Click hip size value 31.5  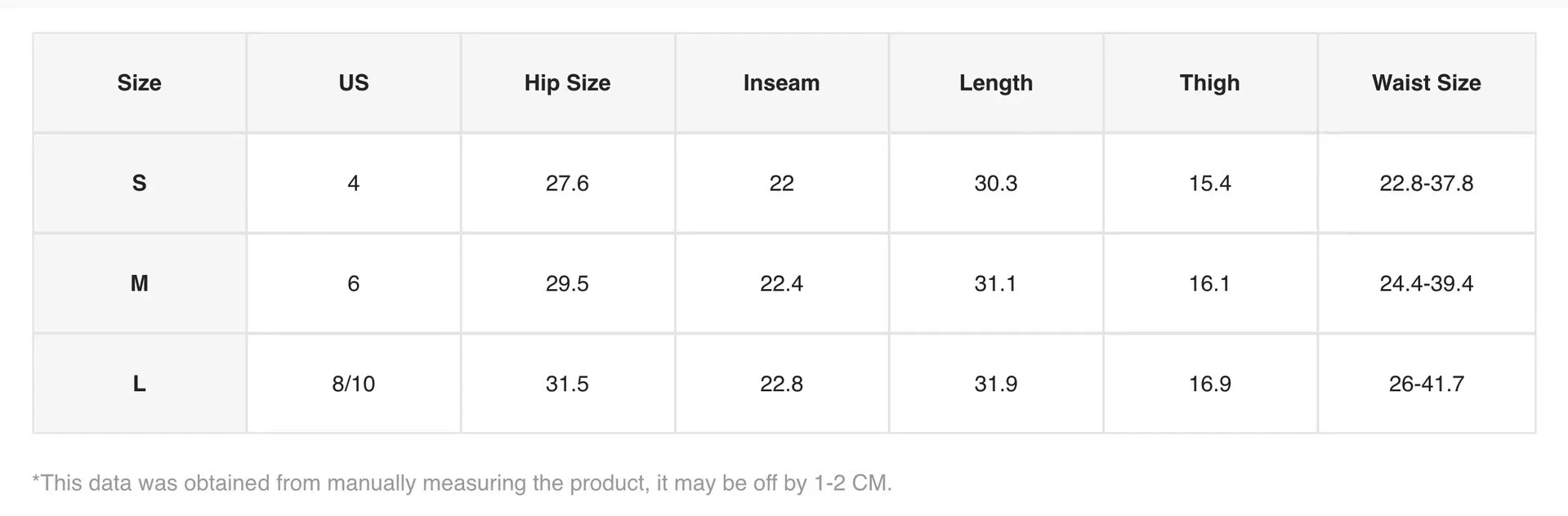pos(567,384)
